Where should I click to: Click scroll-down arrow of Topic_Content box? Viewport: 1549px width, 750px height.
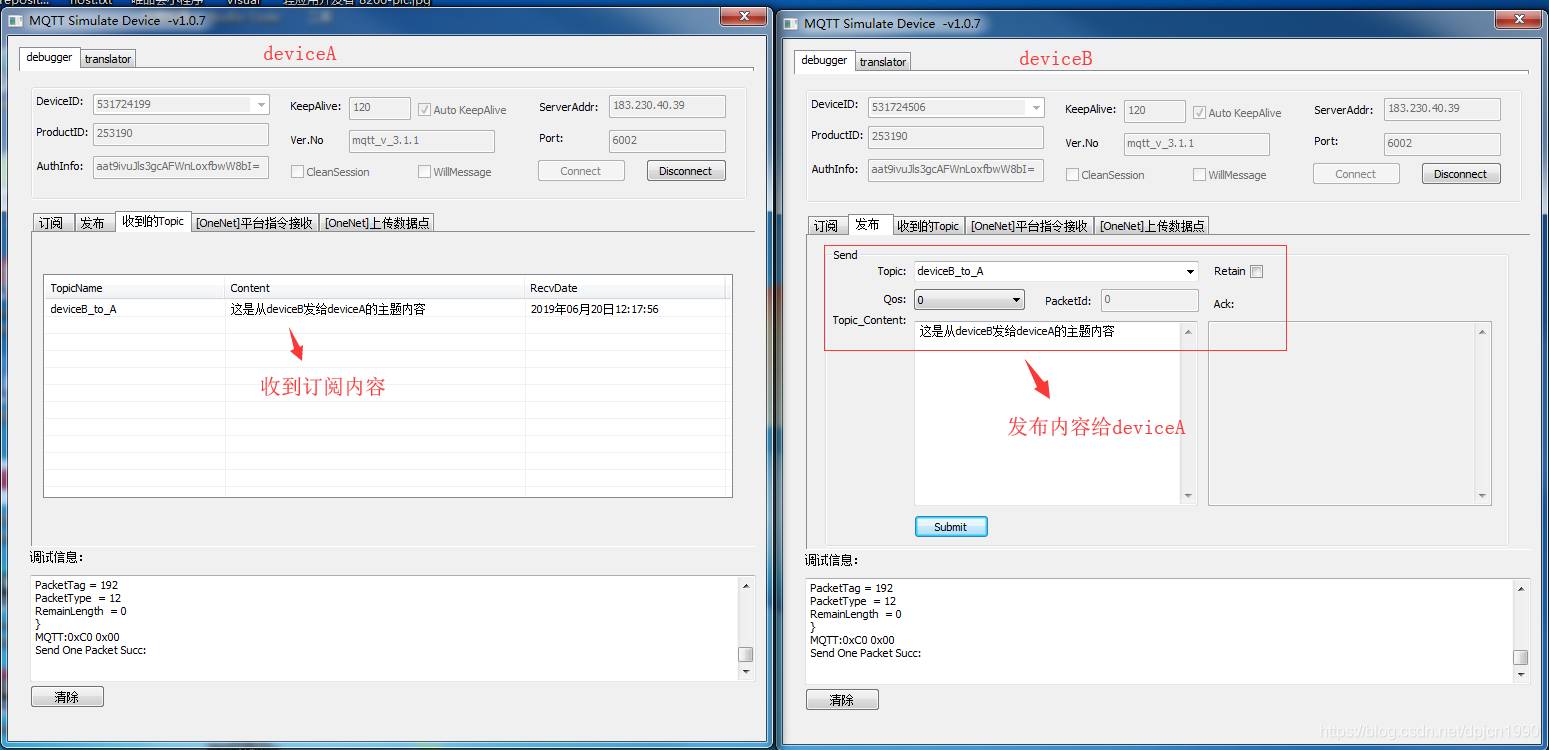click(x=1188, y=496)
